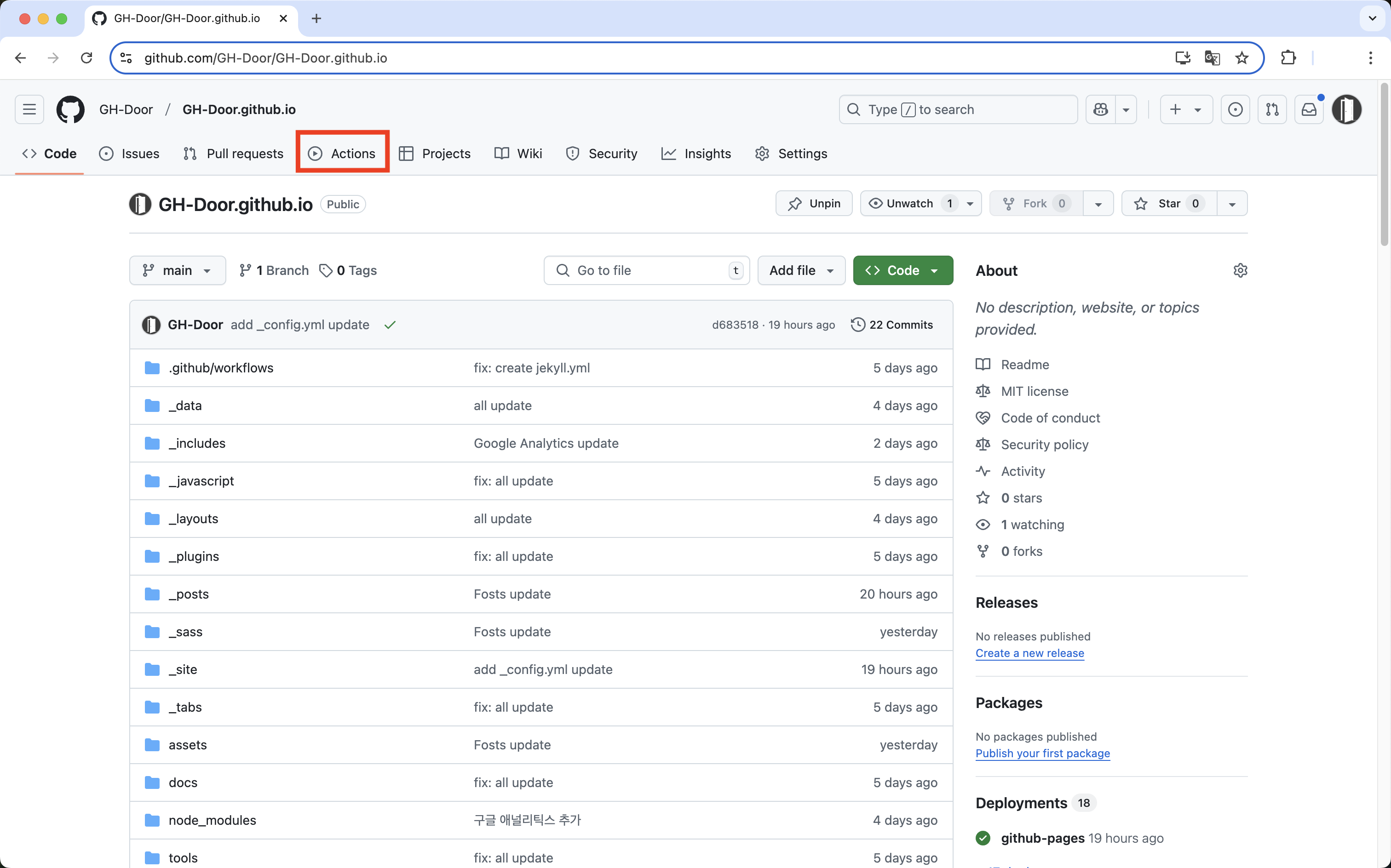Image resolution: width=1391 pixels, height=868 pixels.
Task: Open the Wiki tab
Action: click(518, 153)
